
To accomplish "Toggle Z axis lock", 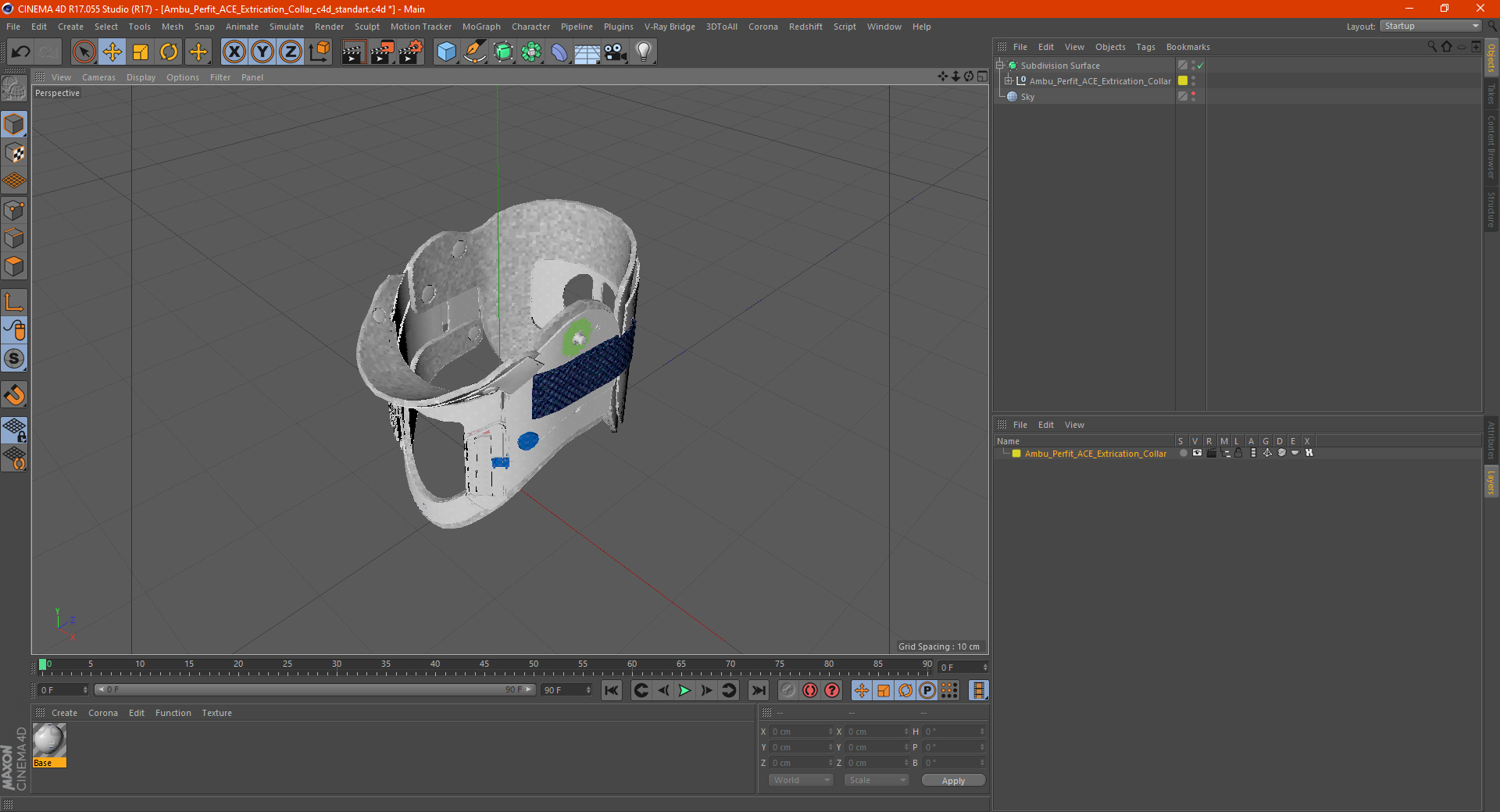I will point(291,52).
